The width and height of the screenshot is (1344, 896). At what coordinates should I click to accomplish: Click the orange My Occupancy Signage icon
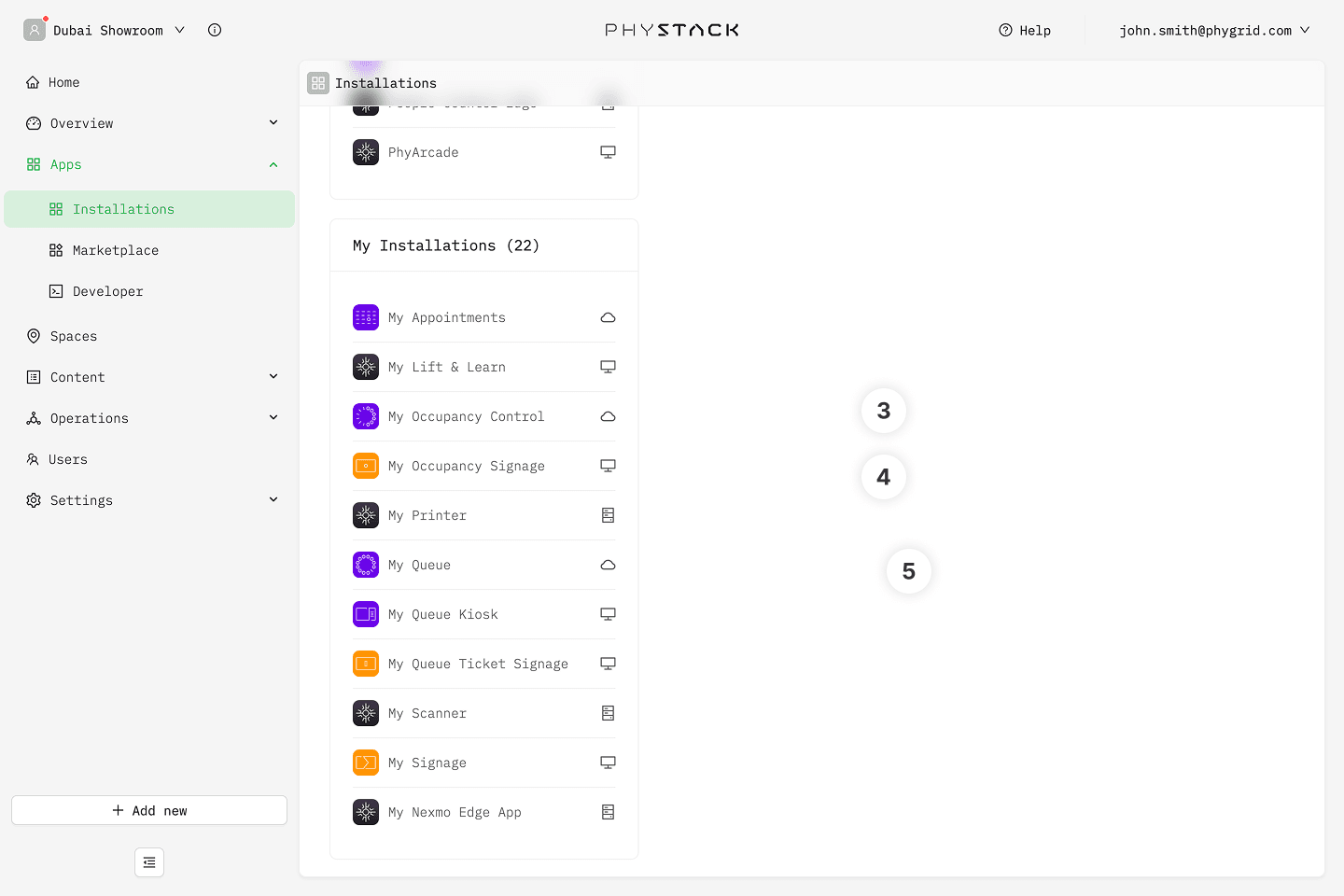tap(366, 466)
